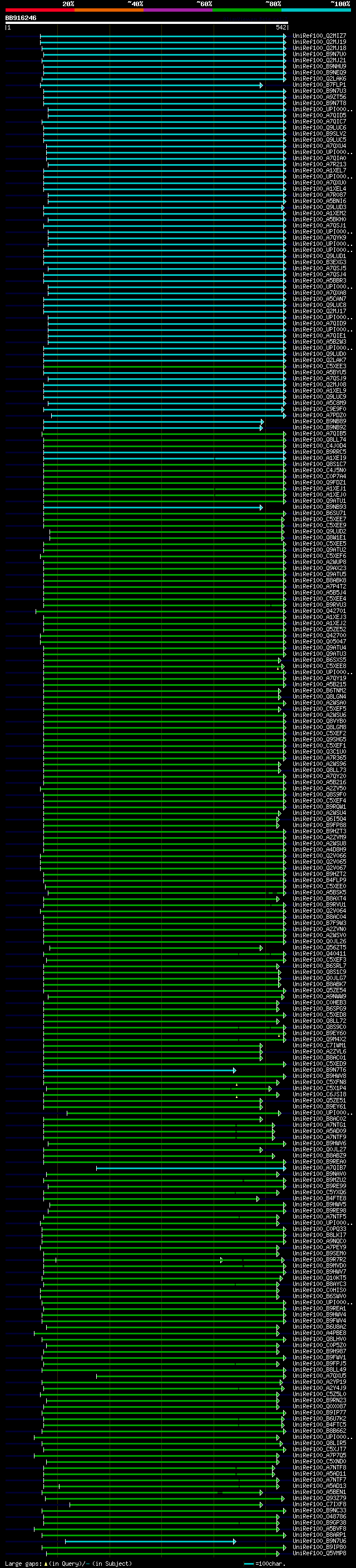Select hit label UniRef100_A2Y4J9

click(x=319, y=1388)
